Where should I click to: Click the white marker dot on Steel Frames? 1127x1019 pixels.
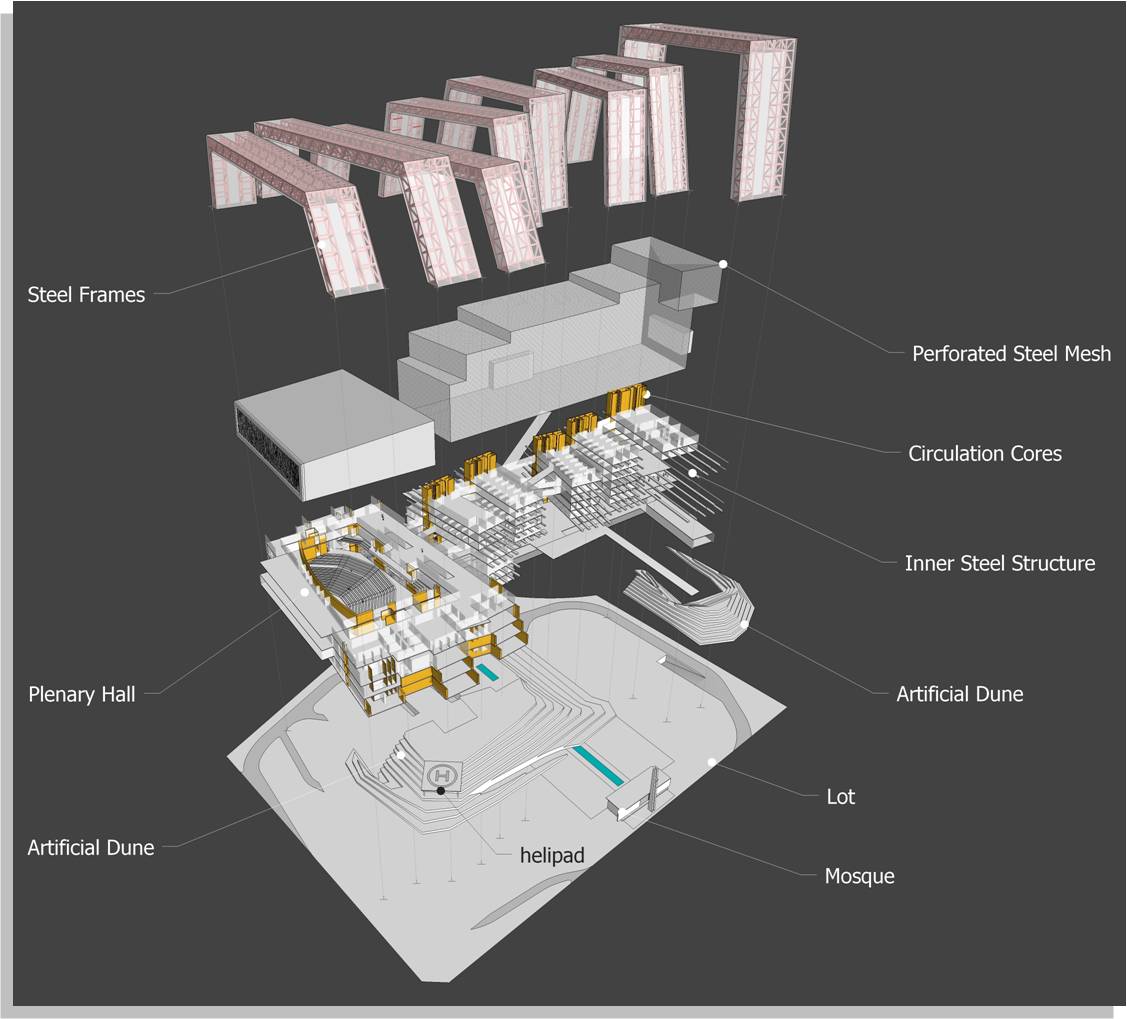322,243
